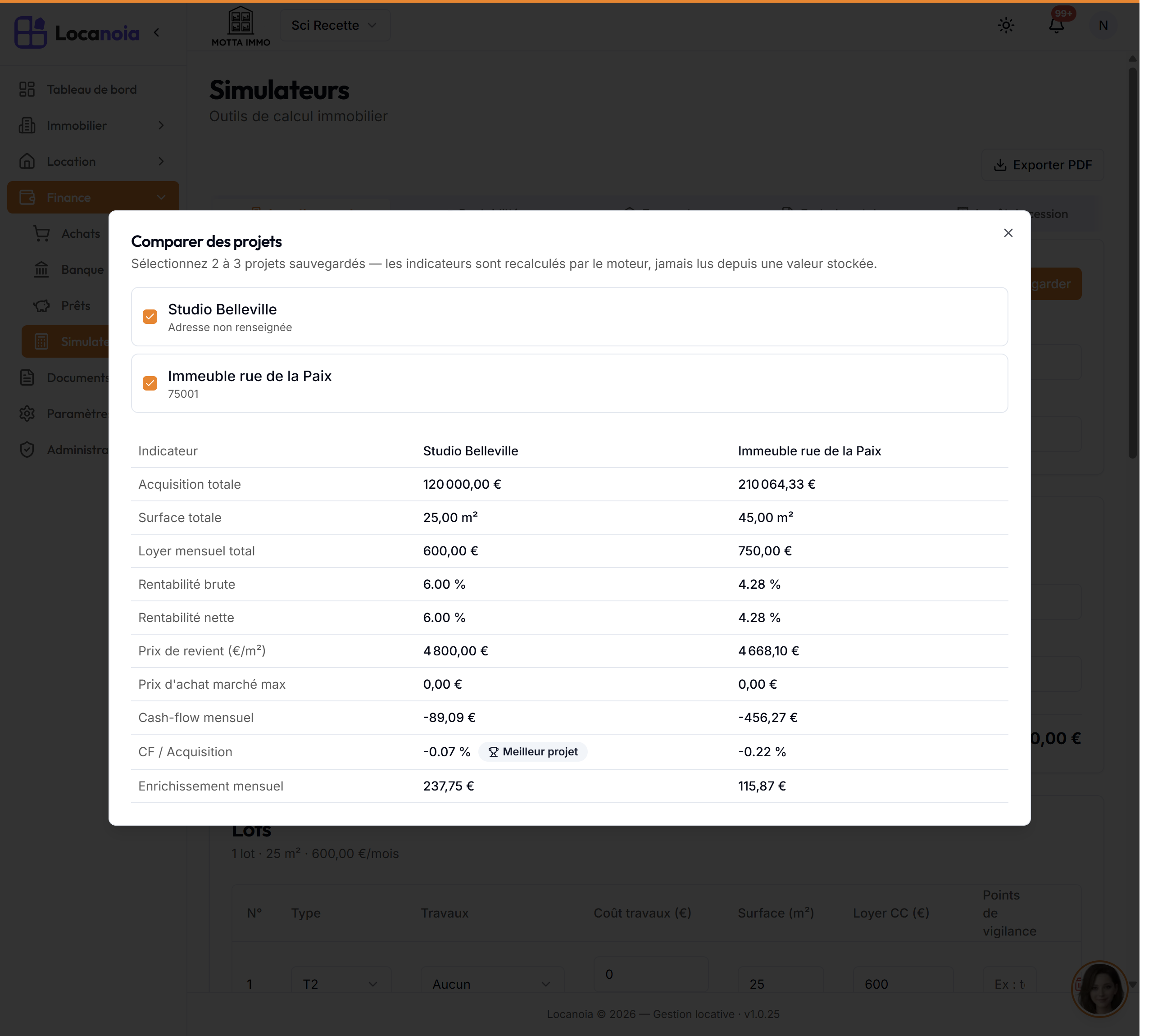Click the Tableau de bord icon
The height and width of the screenshot is (1036, 1153).
pyautogui.click(x=27, y=89)
